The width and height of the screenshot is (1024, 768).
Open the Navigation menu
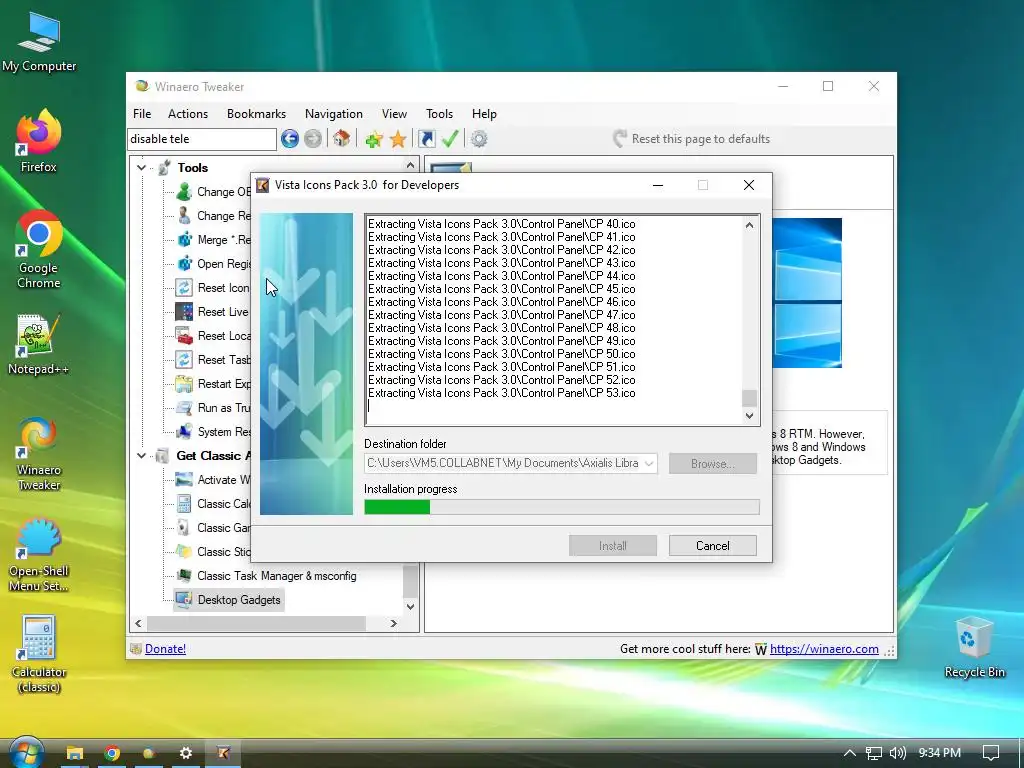[334, 114]
